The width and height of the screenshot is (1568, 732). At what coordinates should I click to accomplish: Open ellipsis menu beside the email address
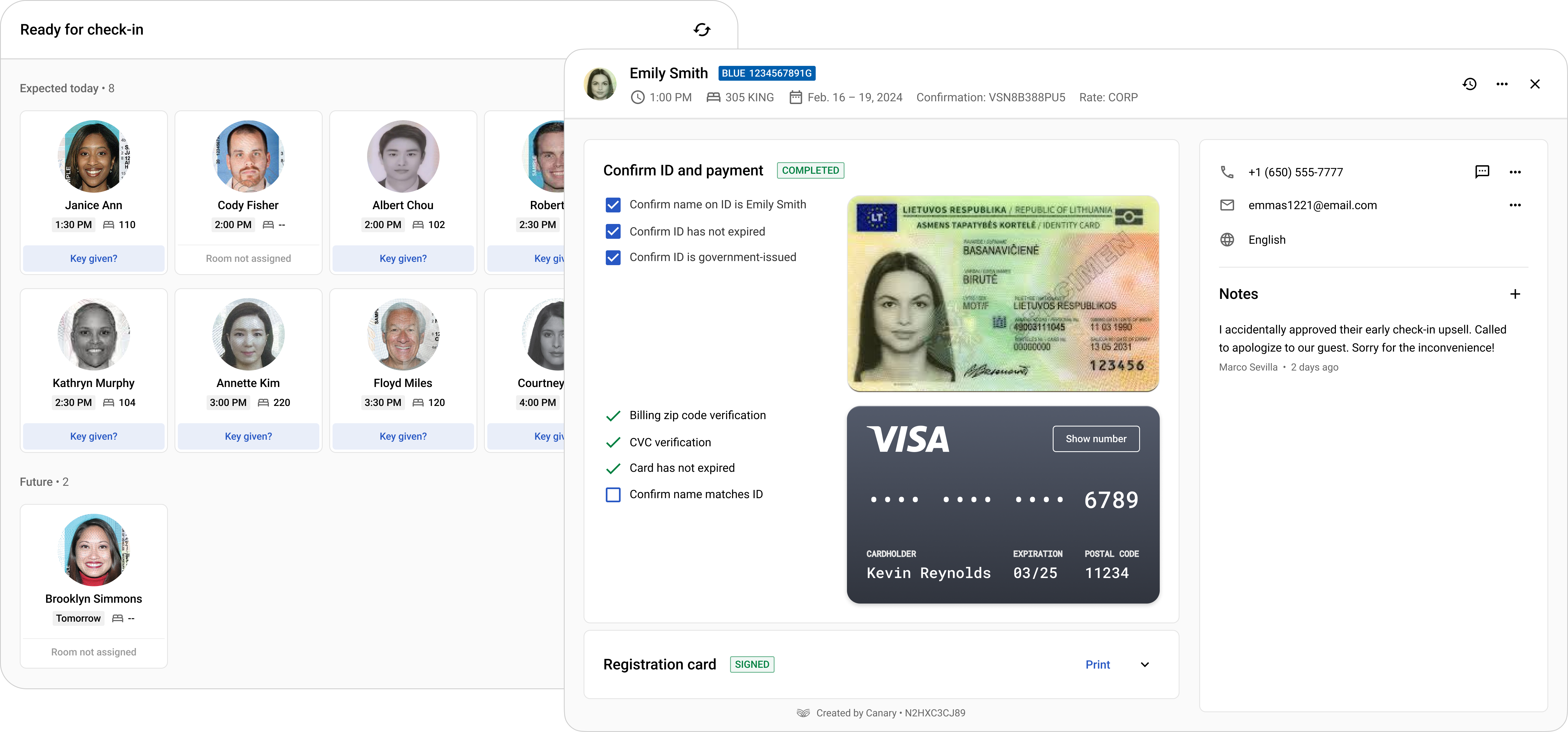tap(1515, 205)
